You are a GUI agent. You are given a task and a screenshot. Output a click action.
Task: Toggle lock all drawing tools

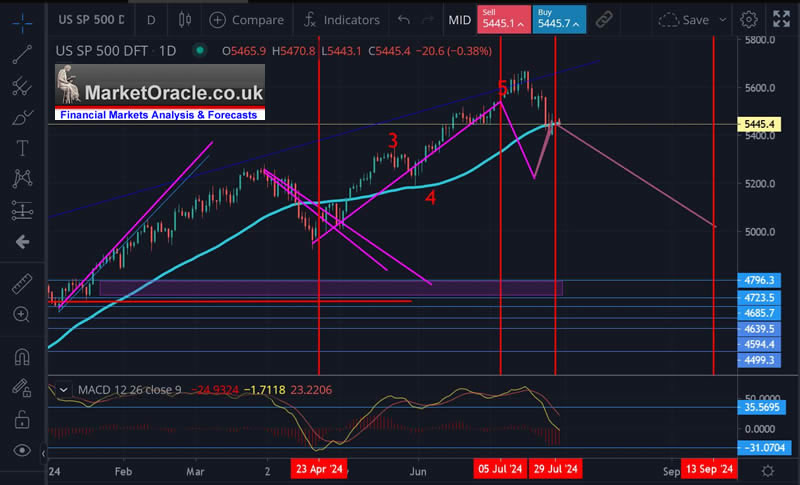(x=22, y=420)
